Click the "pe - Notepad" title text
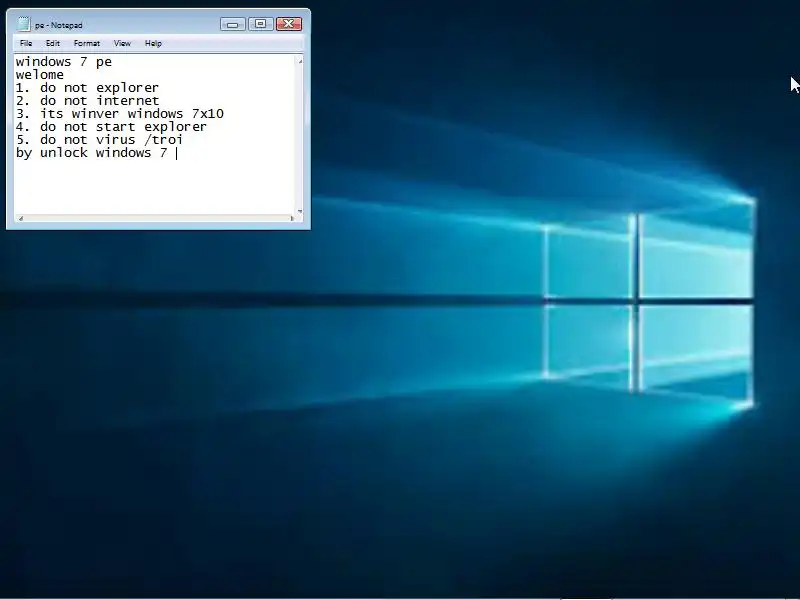Image resolution: width=800 pixels, height=600 pixels. tap(59, 25)
